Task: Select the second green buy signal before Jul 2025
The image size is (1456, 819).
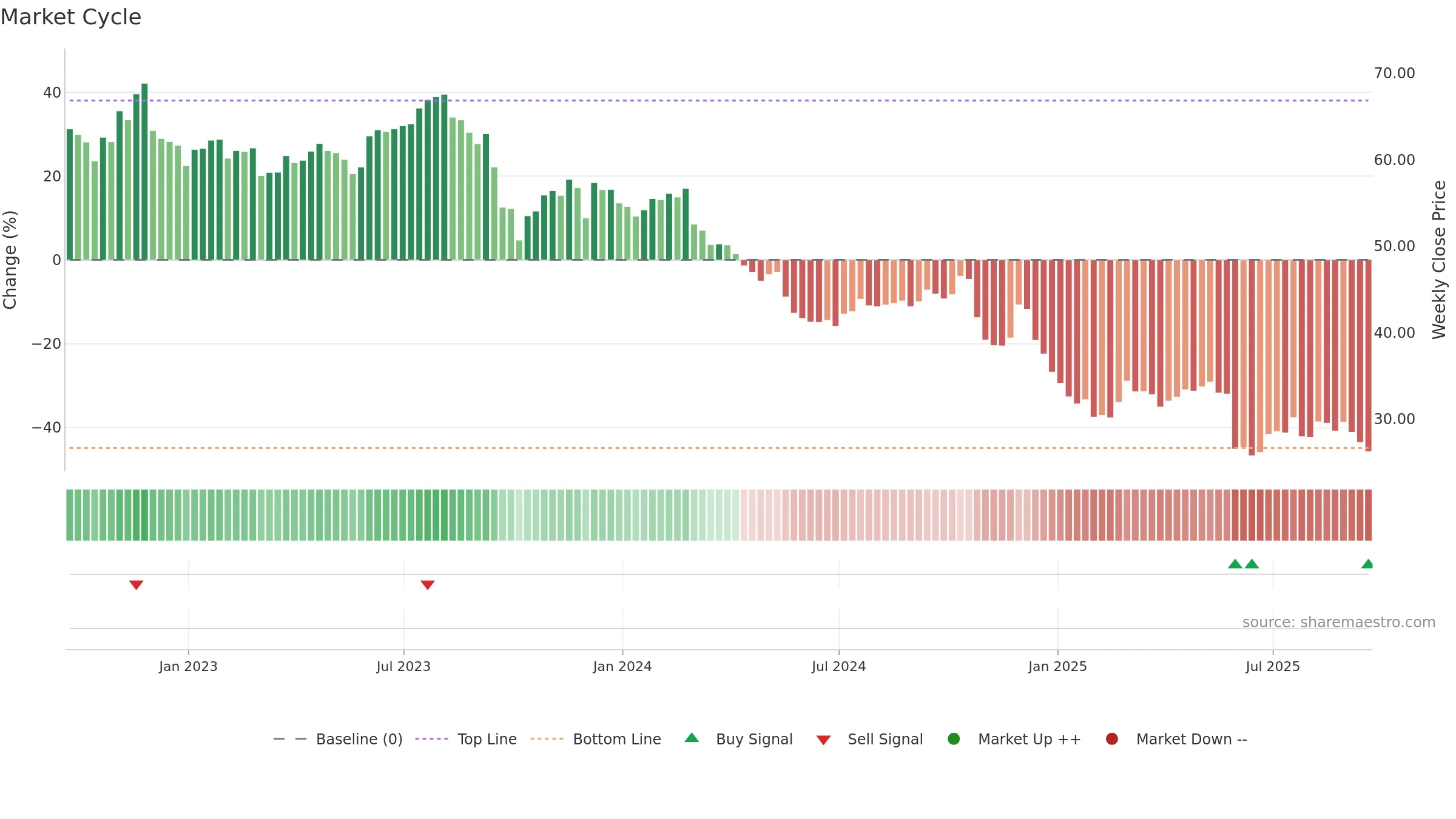Action: coord(1252,564)
